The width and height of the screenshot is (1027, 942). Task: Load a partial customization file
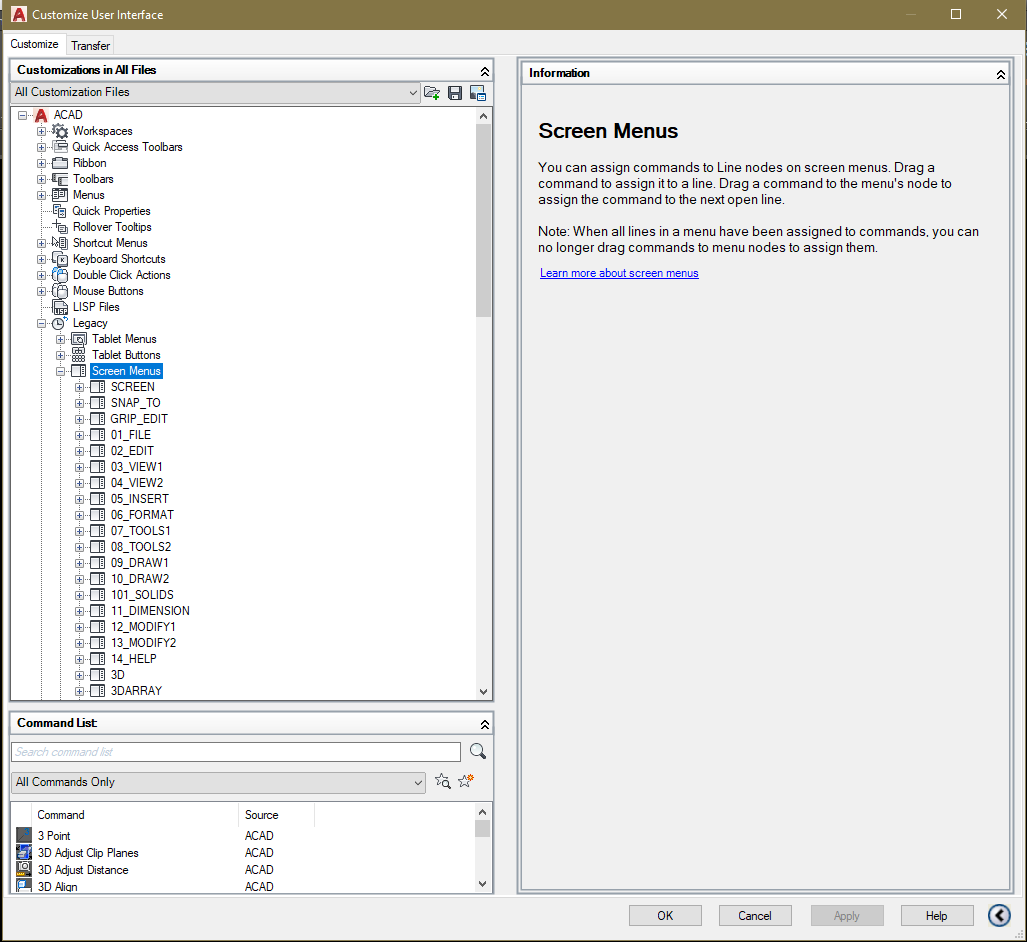432,92
